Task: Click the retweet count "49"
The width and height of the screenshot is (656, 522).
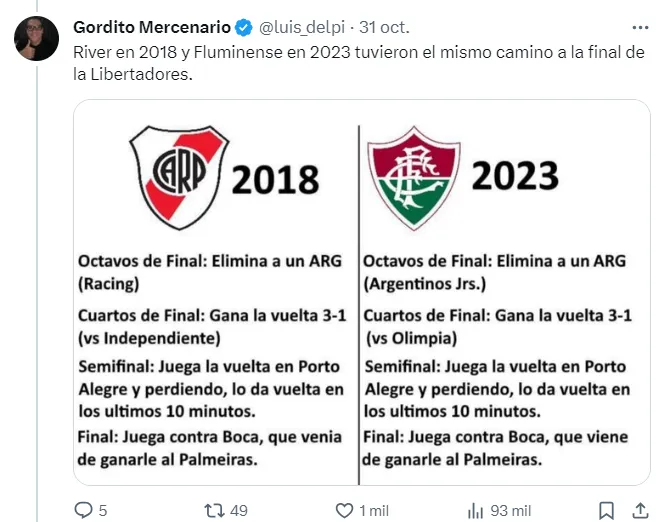Action: pos(239,510)
